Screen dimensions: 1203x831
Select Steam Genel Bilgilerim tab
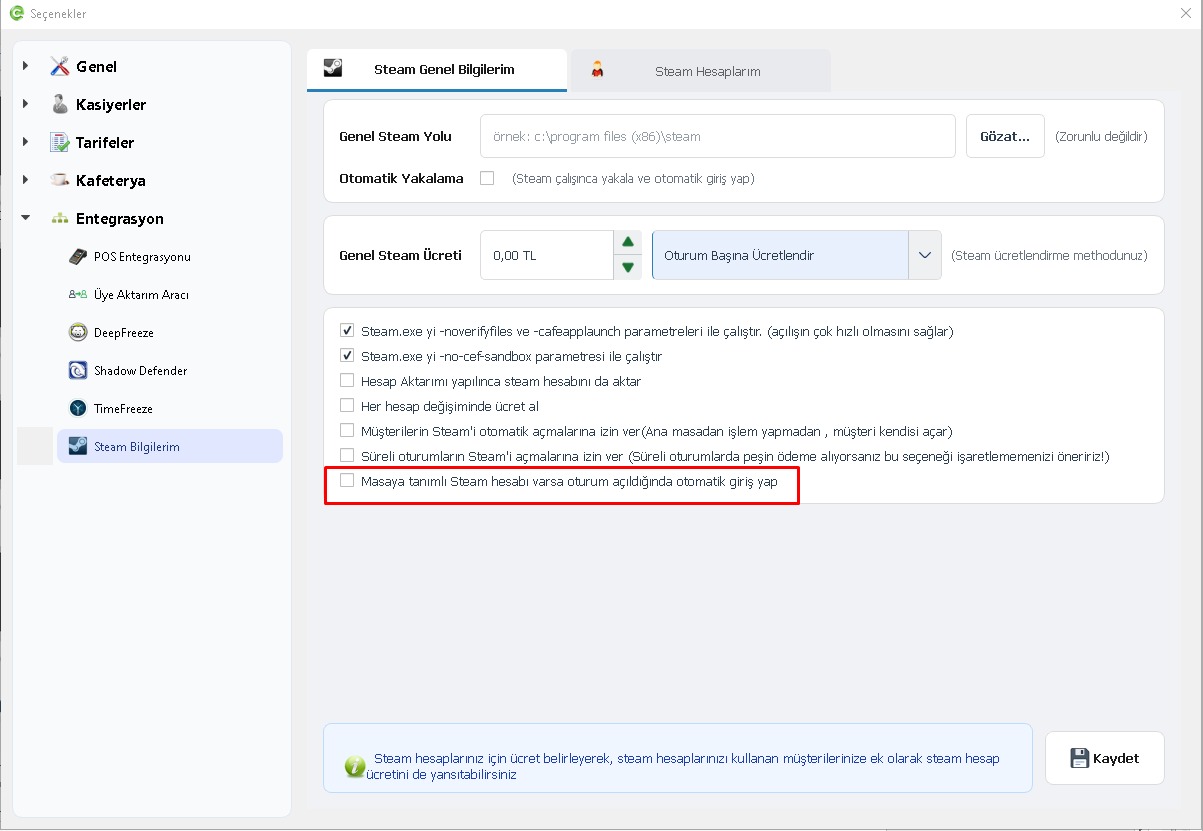(437, 70)
